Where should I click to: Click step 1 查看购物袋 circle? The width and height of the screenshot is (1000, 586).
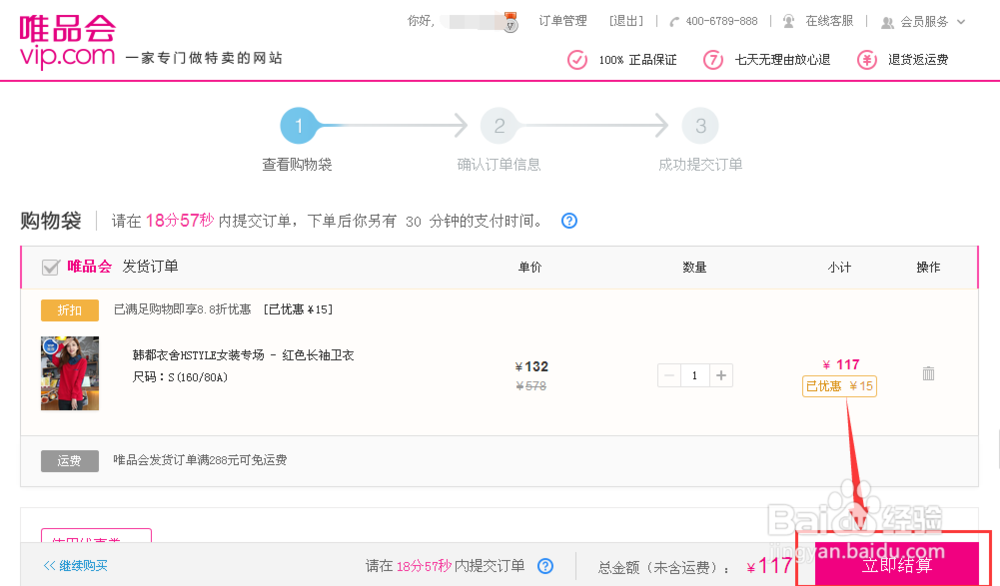298,126
